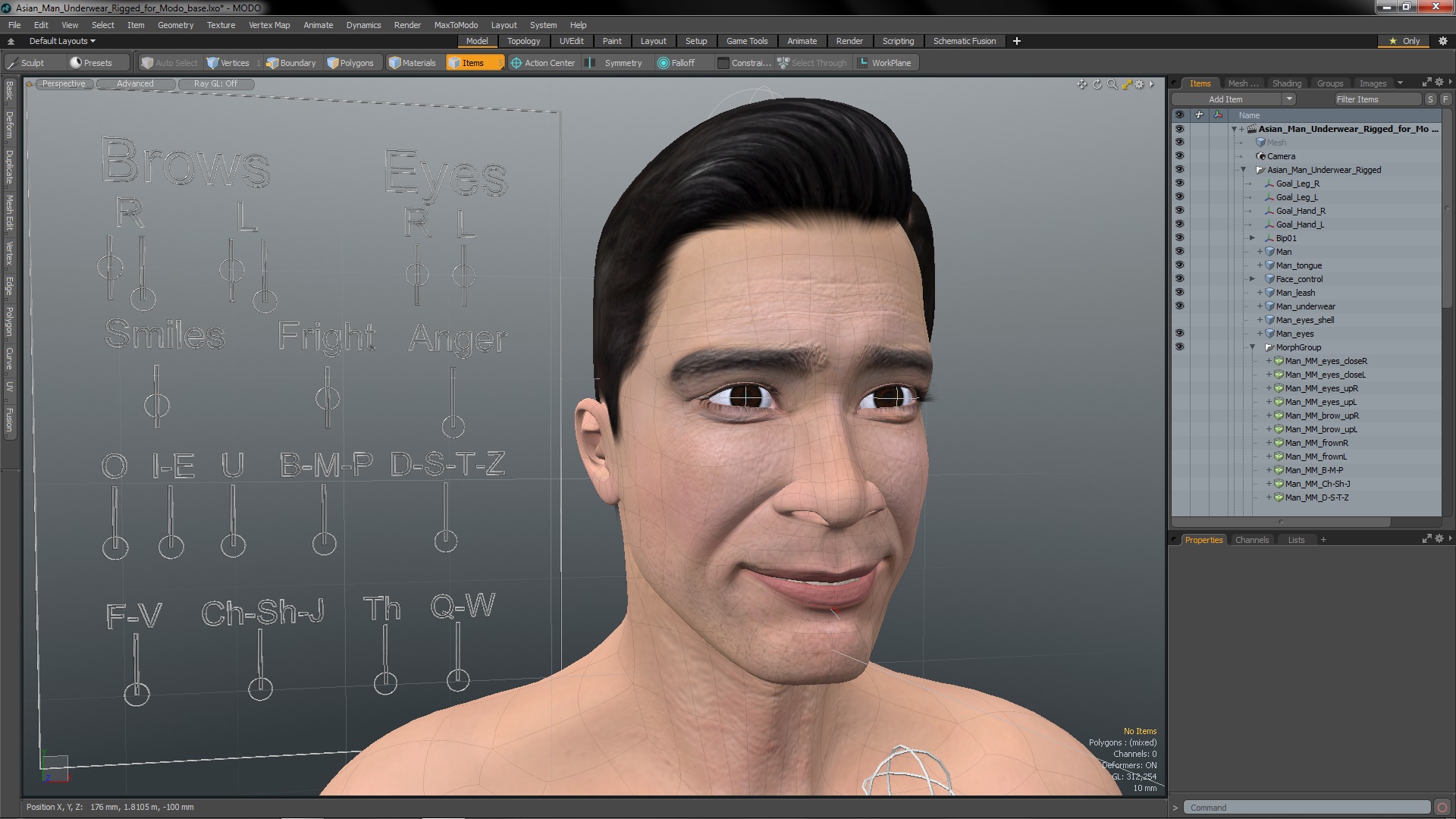This screenshot has width=1456, height=819.
Task: Click the Items list horizontal scrollbar
Action: [1281, 522]
